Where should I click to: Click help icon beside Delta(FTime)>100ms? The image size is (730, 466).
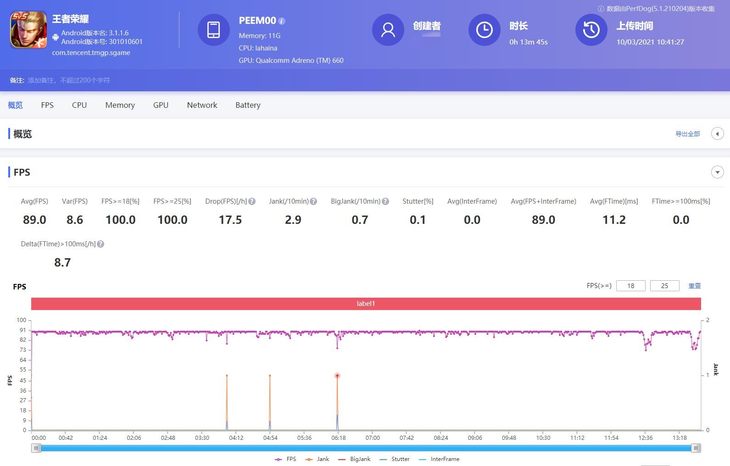click(101, 244)
